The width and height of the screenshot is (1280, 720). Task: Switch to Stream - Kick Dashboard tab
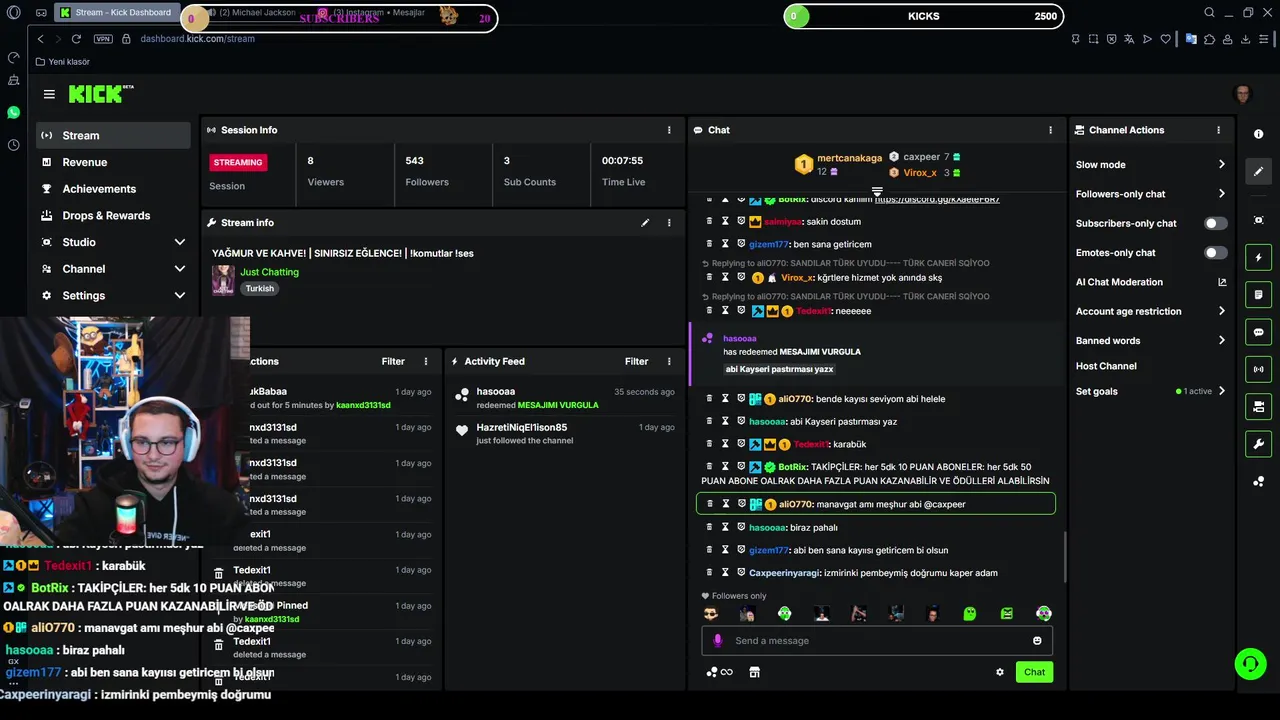[x=116, y=13]
